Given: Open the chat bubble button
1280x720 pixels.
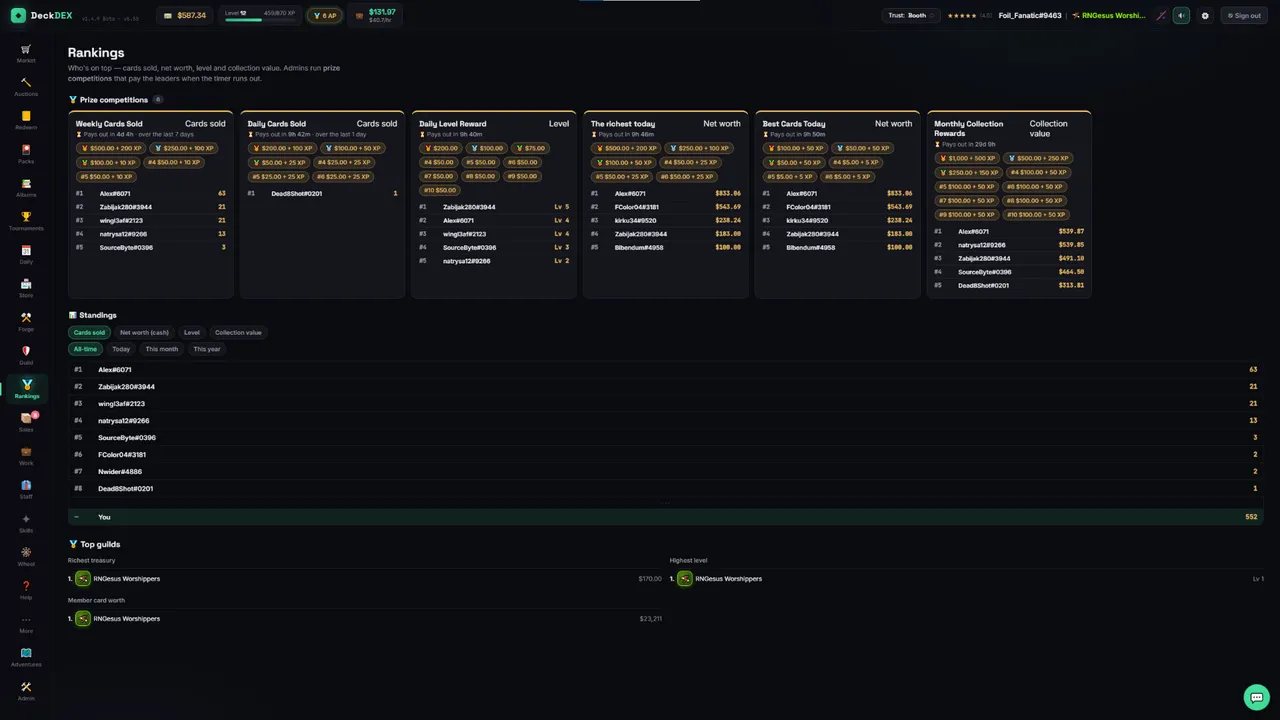Looking at the screenshot, I should 1256,696.
